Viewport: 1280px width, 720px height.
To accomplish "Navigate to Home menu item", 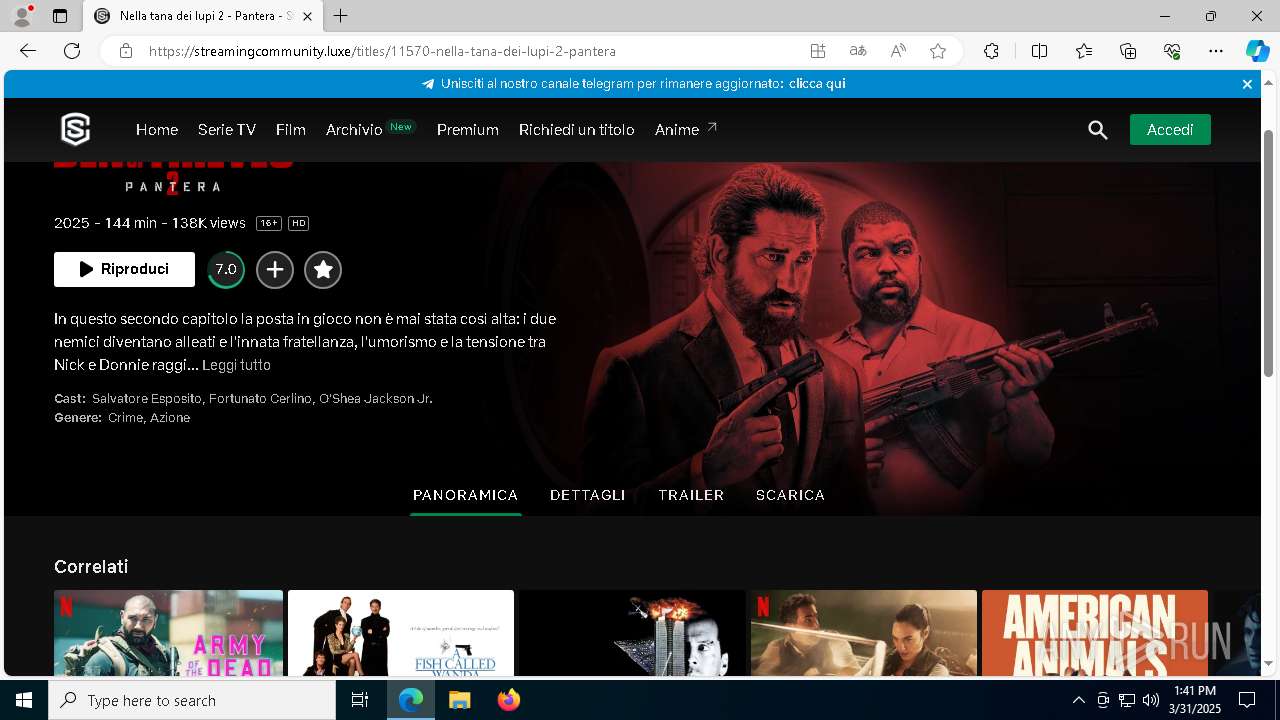I will point(157,130).
